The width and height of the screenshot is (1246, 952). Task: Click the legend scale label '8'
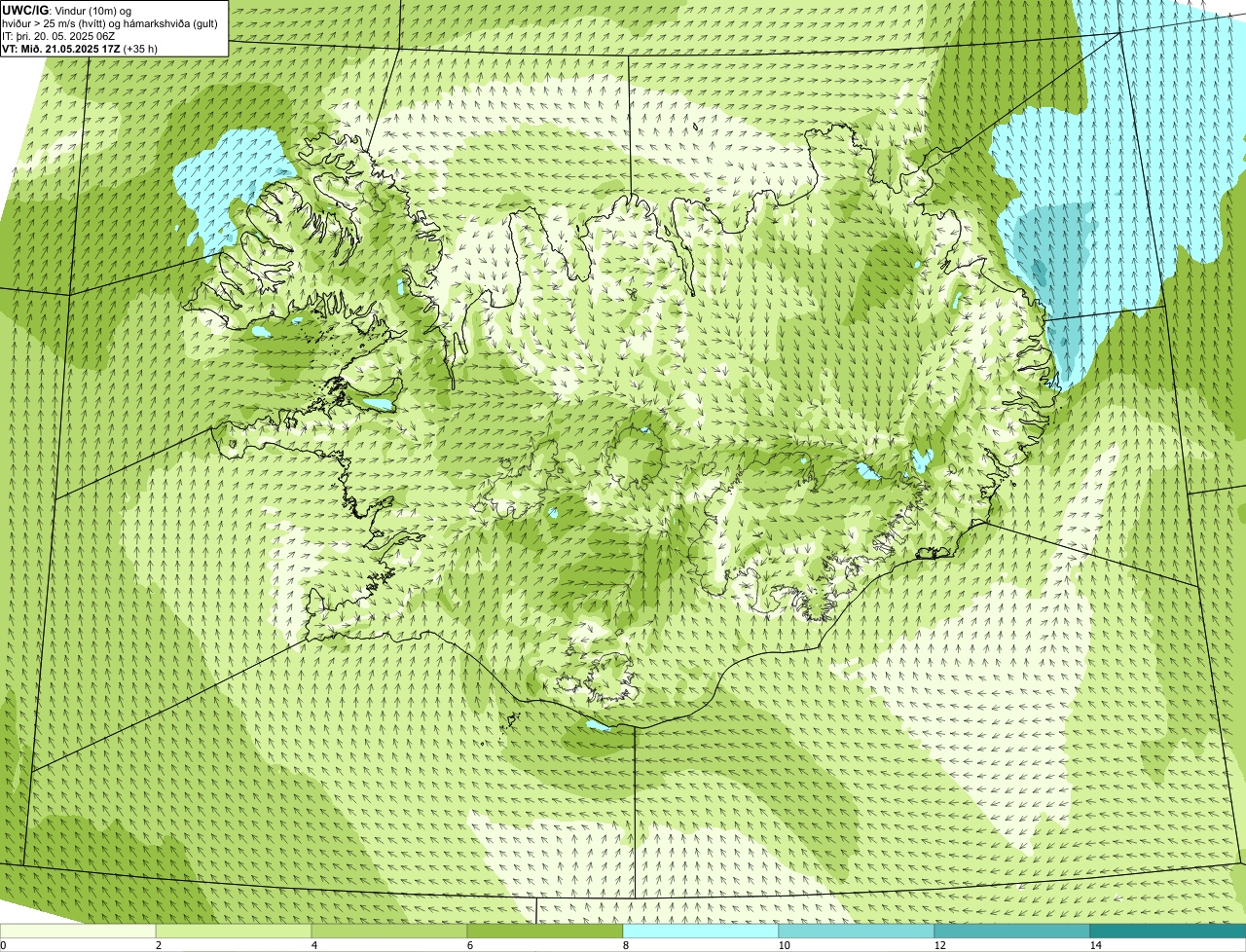click(625, 945)
